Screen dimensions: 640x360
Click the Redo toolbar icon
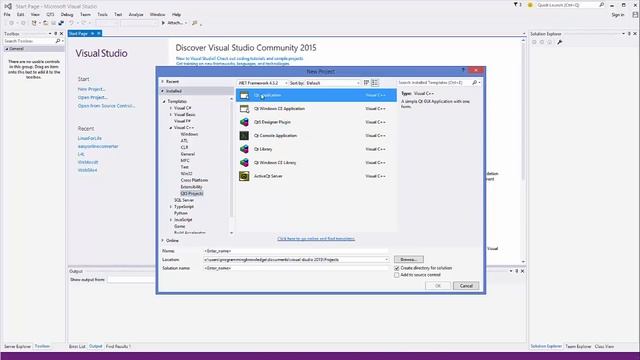click(x=84, y=23)
